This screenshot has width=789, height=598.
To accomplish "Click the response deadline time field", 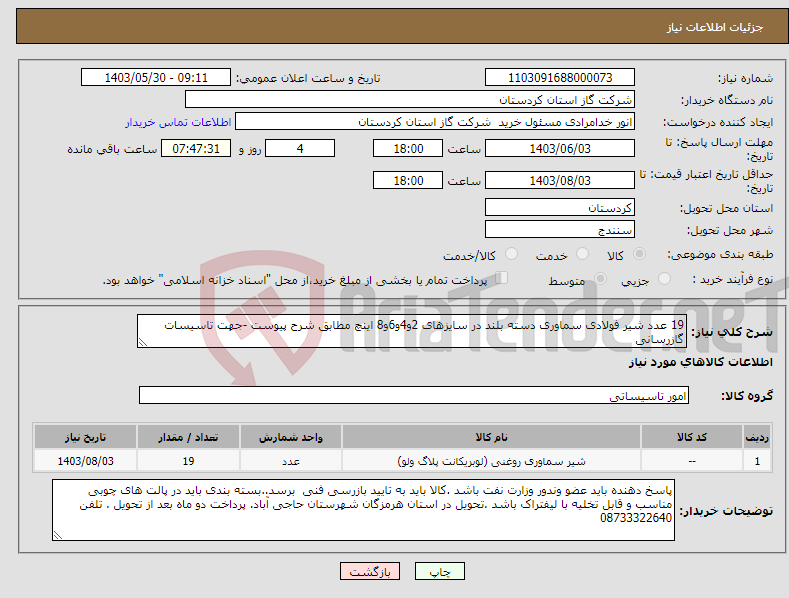I will 408,148.
